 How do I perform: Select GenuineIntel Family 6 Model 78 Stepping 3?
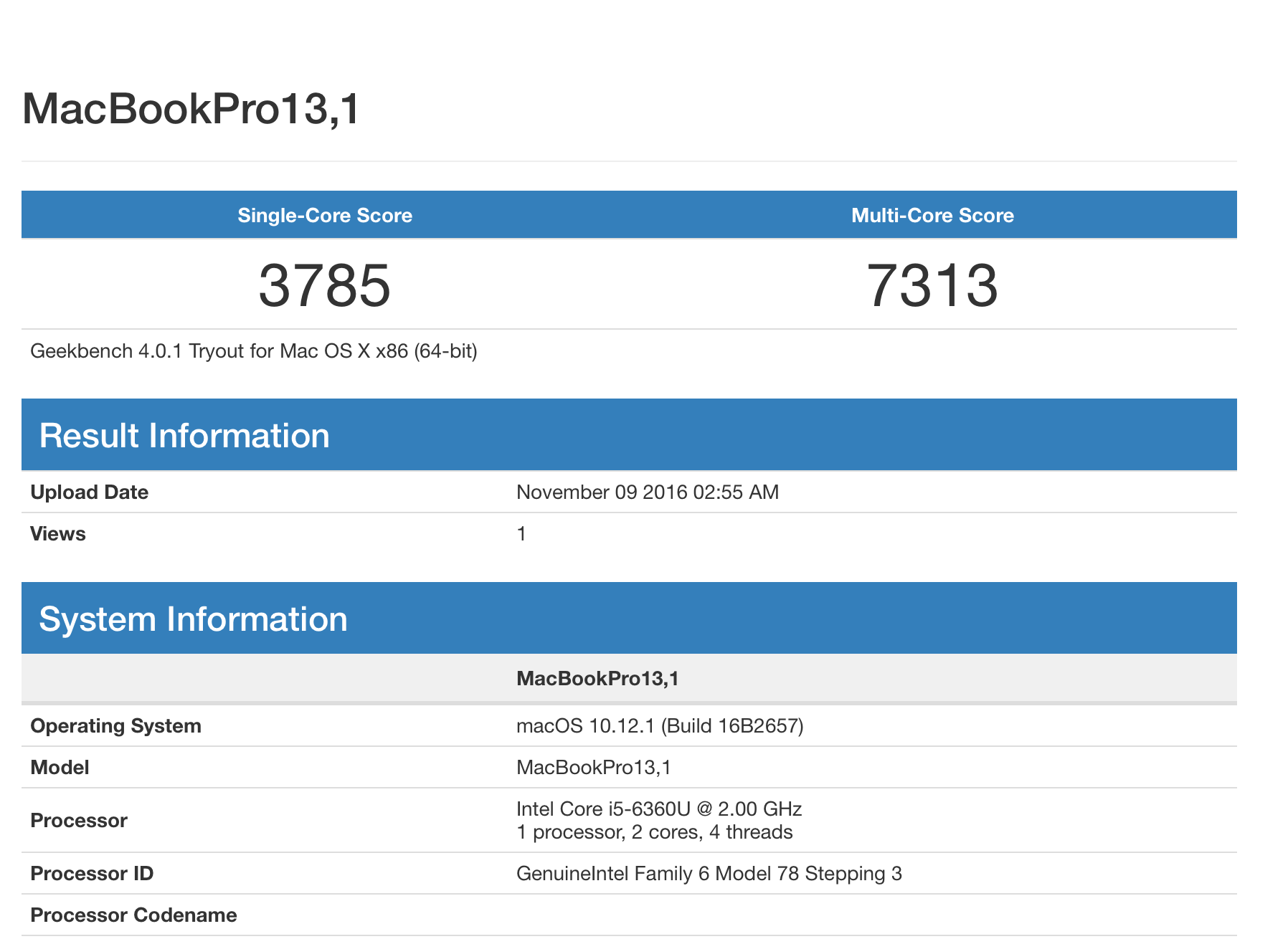(x=709, y=874)
